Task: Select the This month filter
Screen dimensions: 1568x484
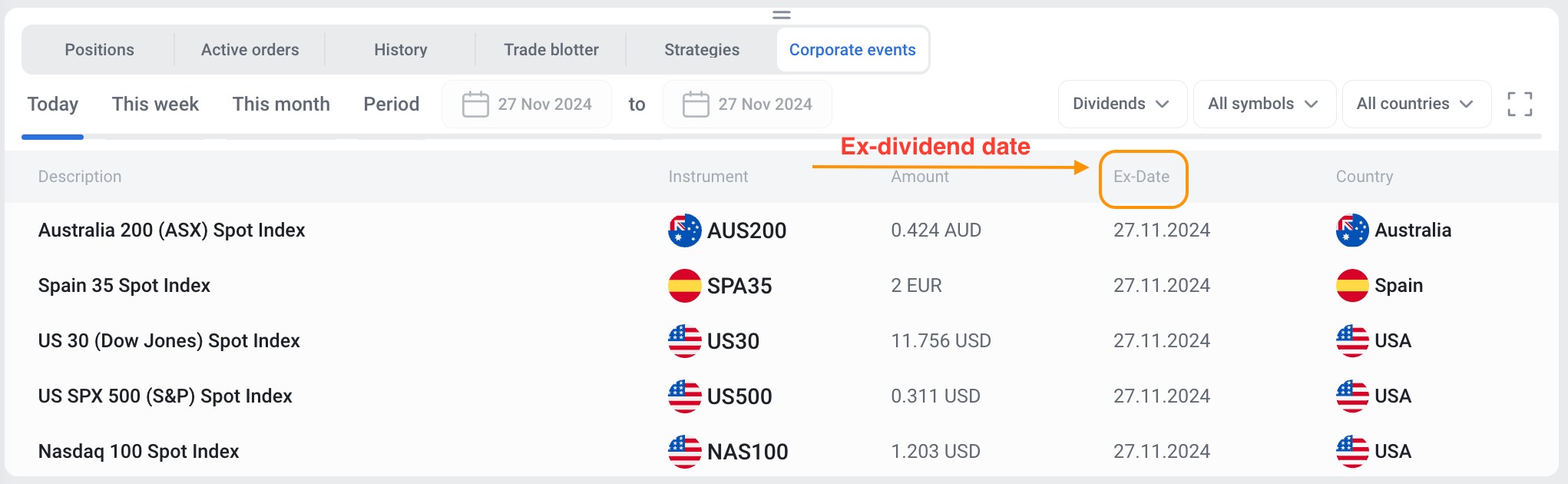Action: coord(281,104)
